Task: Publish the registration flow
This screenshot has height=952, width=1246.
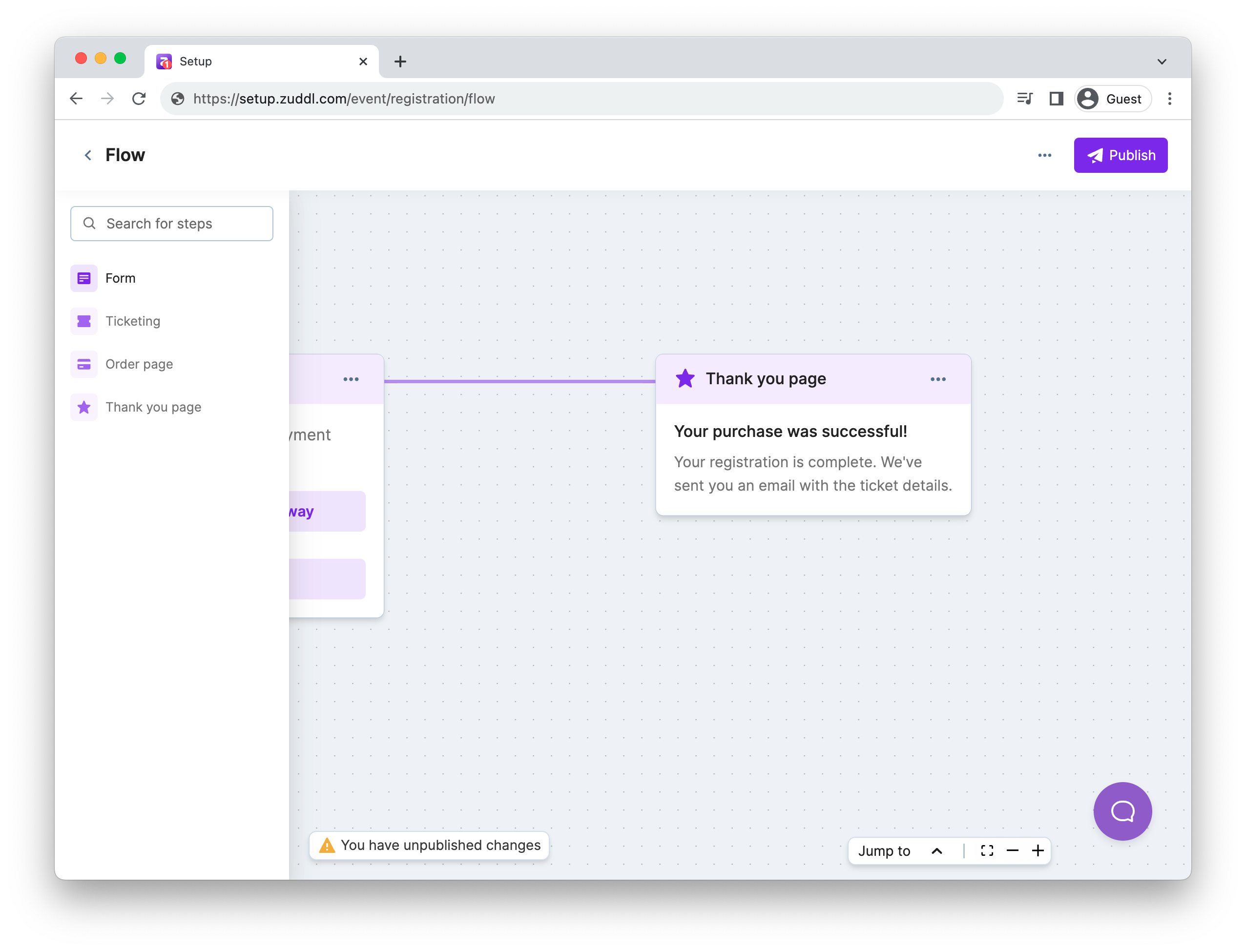Action: pyautogui.click(x=1120, y=155)
